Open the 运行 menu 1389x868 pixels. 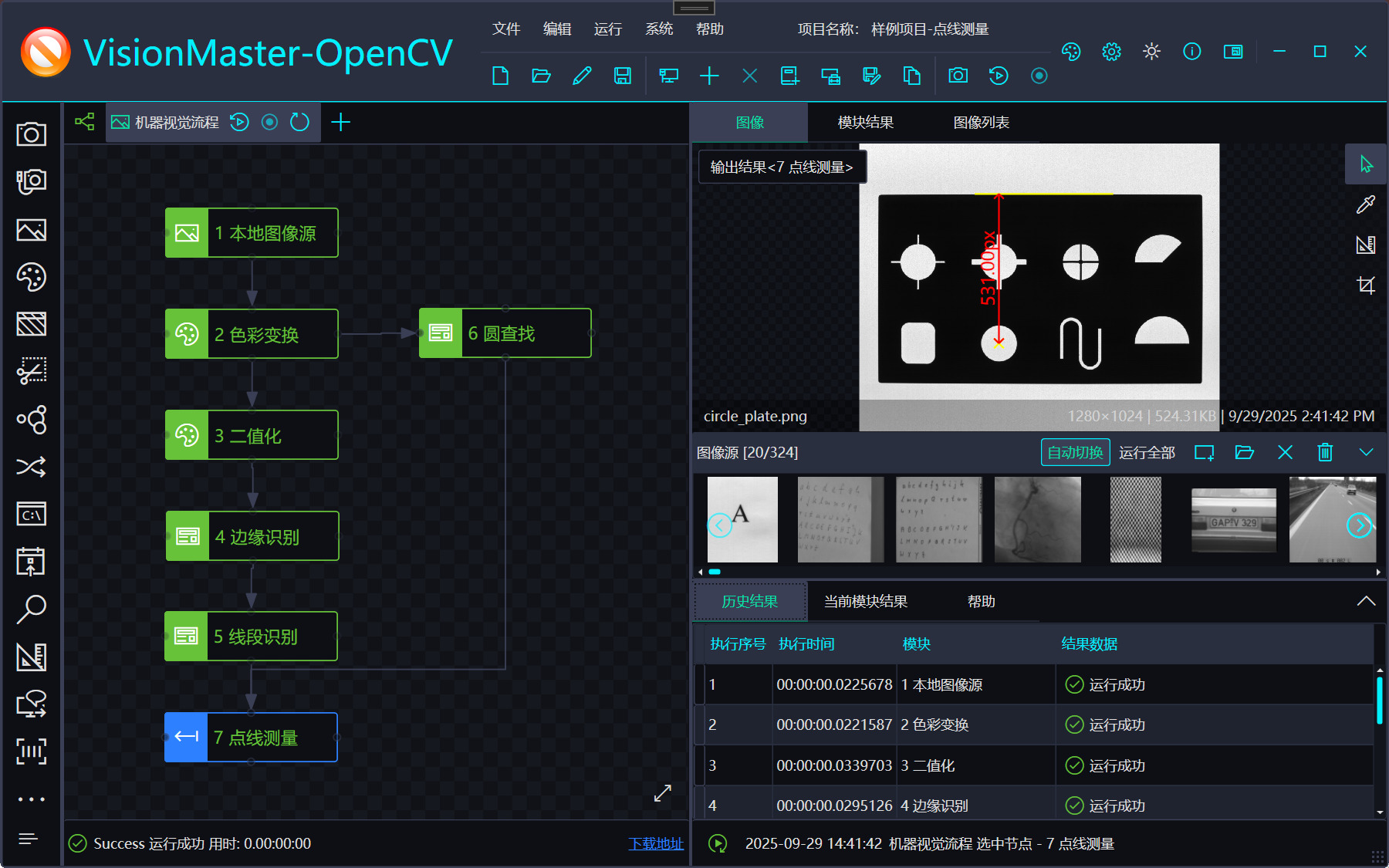608,29
